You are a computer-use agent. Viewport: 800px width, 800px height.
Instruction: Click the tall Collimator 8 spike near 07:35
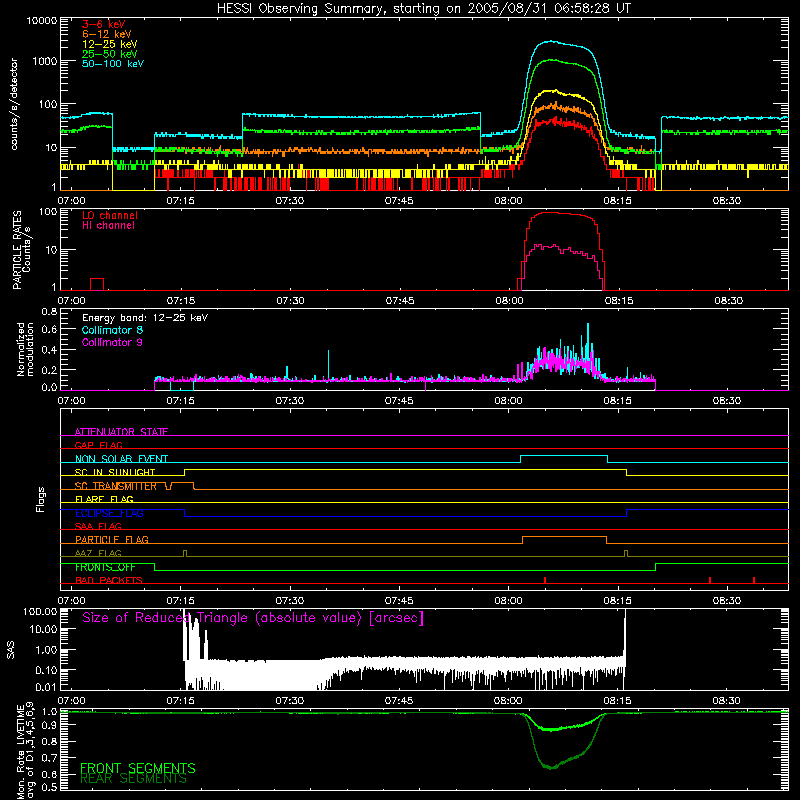point(328,364)
